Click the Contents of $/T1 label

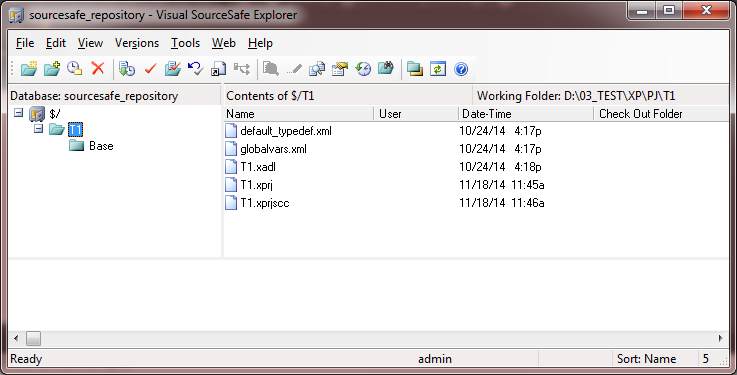(270, 96)
